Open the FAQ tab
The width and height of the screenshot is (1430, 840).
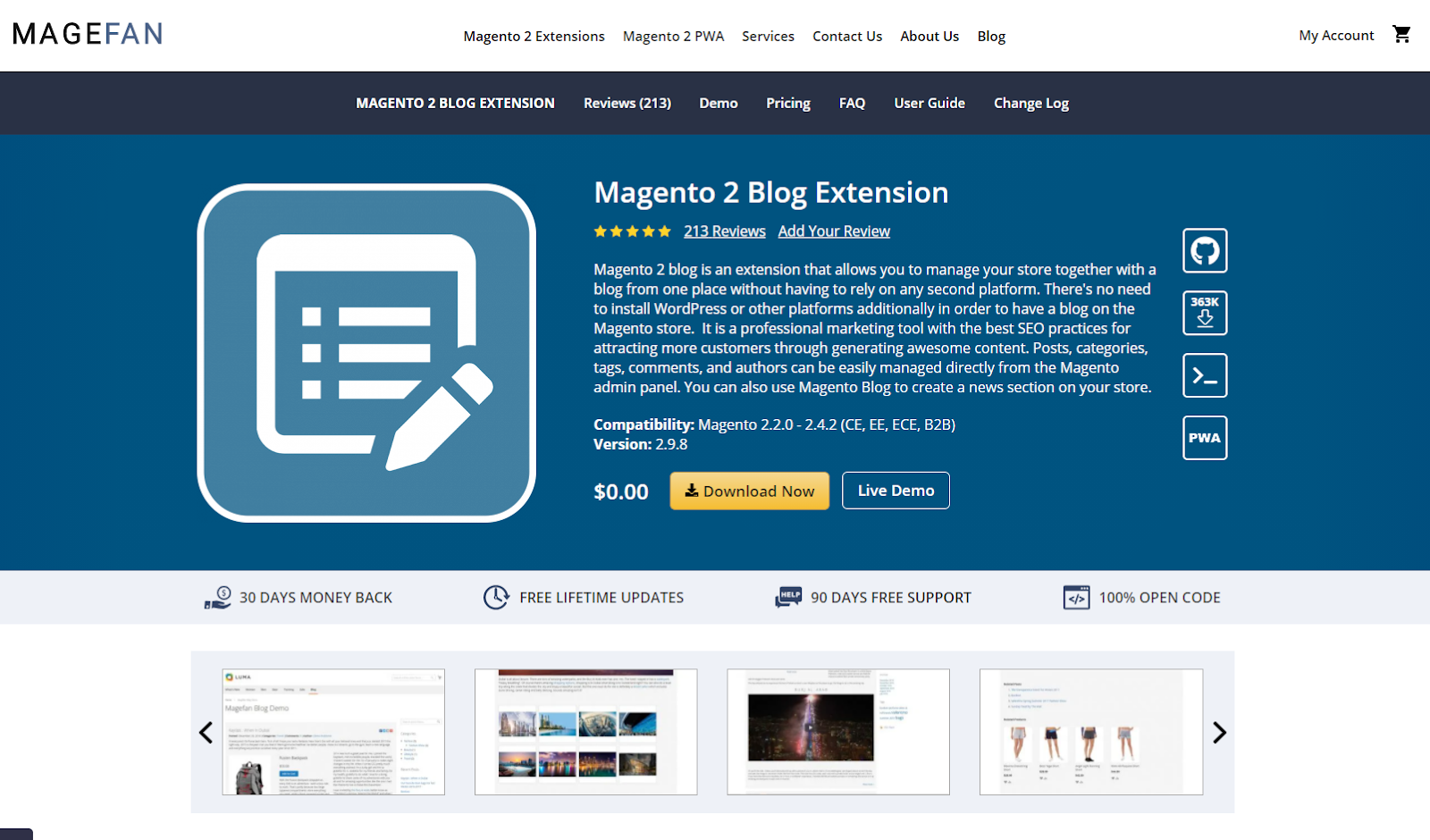pyautogui.click(x=852, y=104)
